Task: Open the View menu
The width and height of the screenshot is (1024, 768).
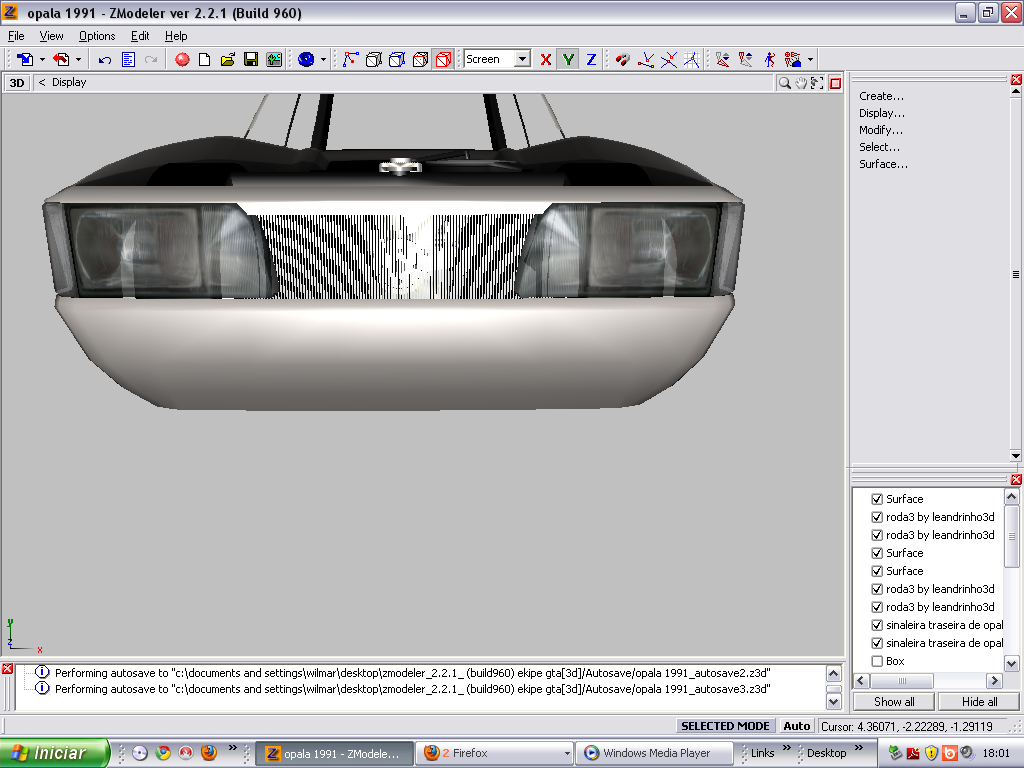Action: pyautogui.click(x=51, y=36)
